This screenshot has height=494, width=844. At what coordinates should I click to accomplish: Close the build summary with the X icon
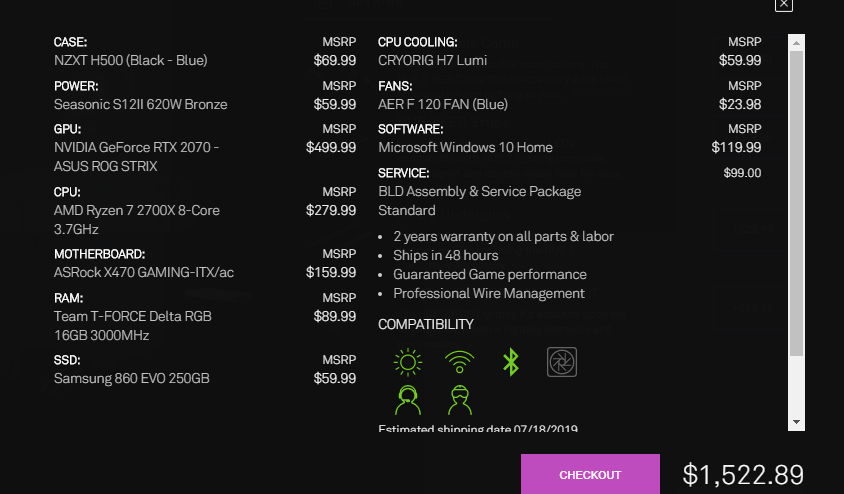pos(784,4)
